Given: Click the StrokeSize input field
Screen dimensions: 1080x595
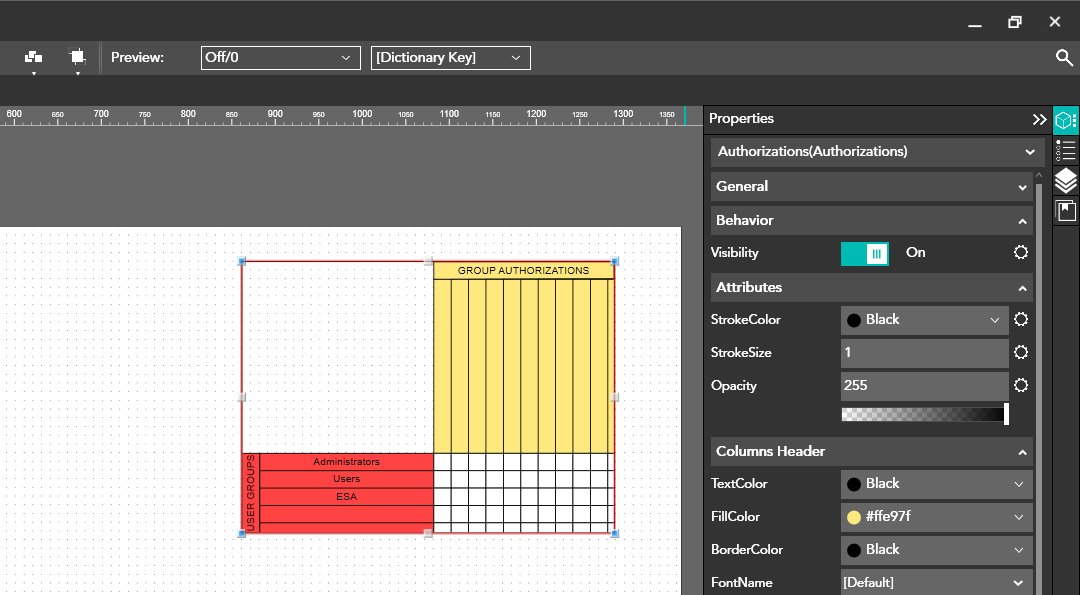Looking at the screenshot, I should (x=924, y=353).
